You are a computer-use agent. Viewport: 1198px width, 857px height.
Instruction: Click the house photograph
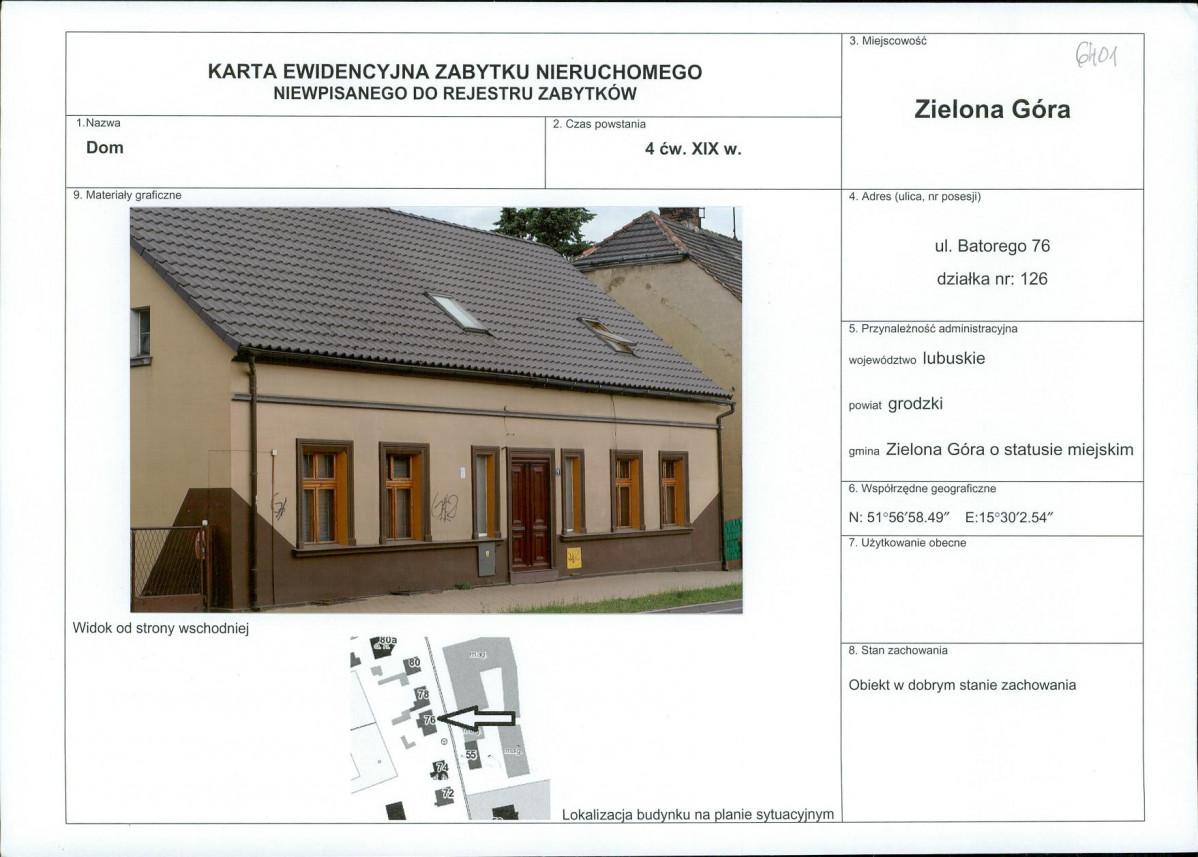436,410
